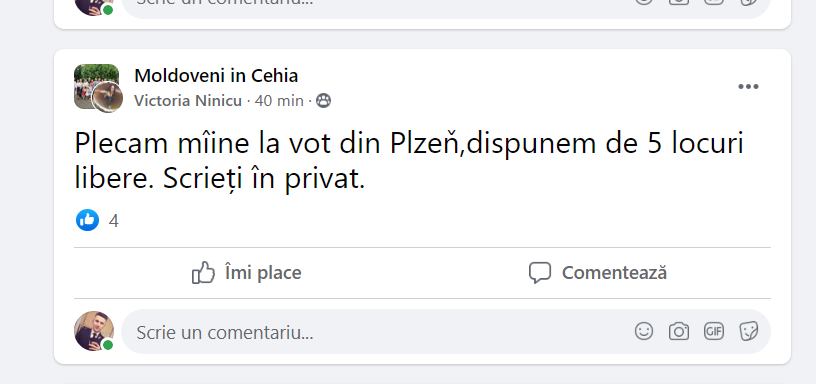Click the blue like reaction icon
Screen dimensions: 816x384
coord(87,220)
